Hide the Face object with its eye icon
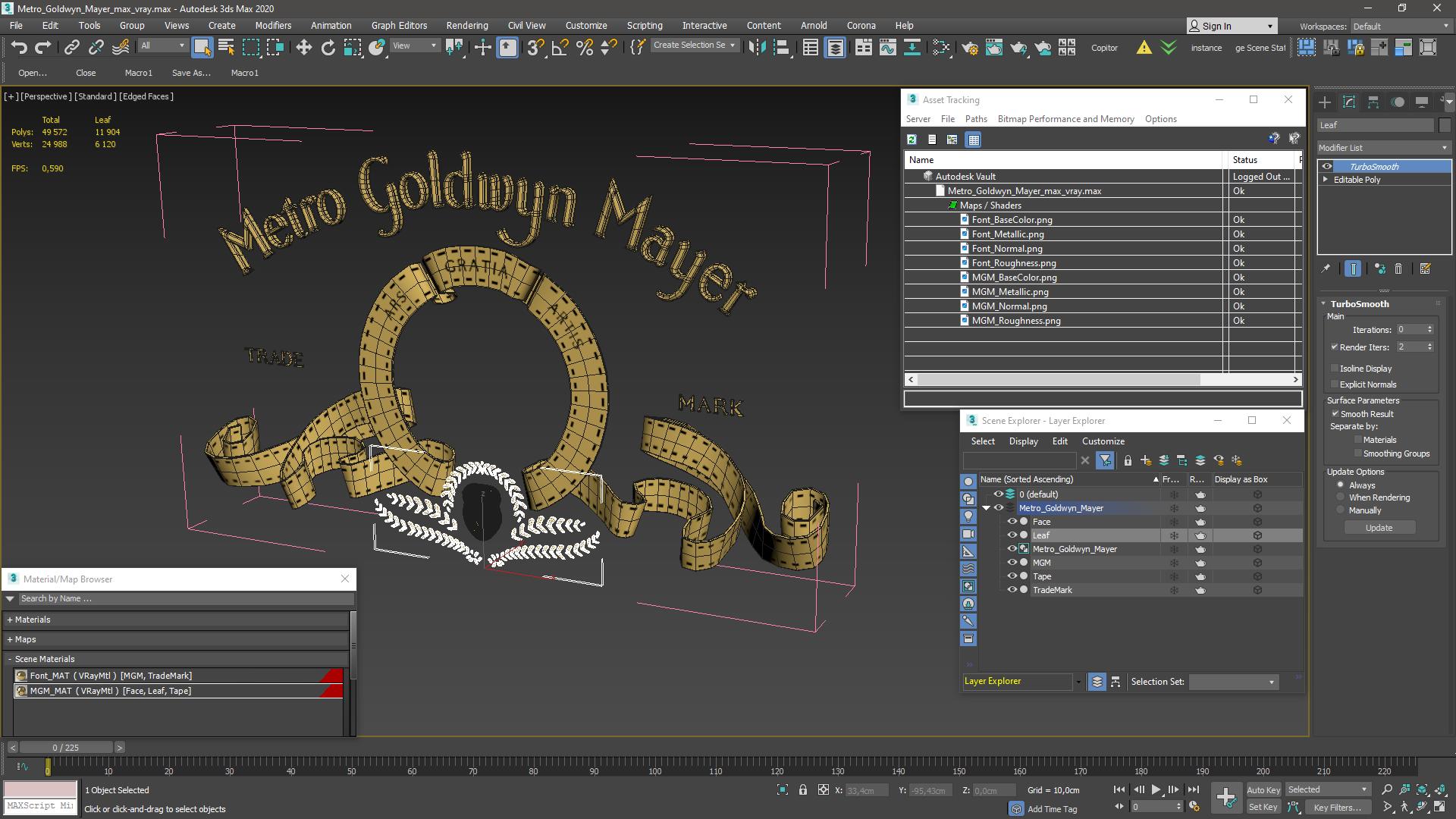Screen dimensions: 1456x819 click(1012, 522)
